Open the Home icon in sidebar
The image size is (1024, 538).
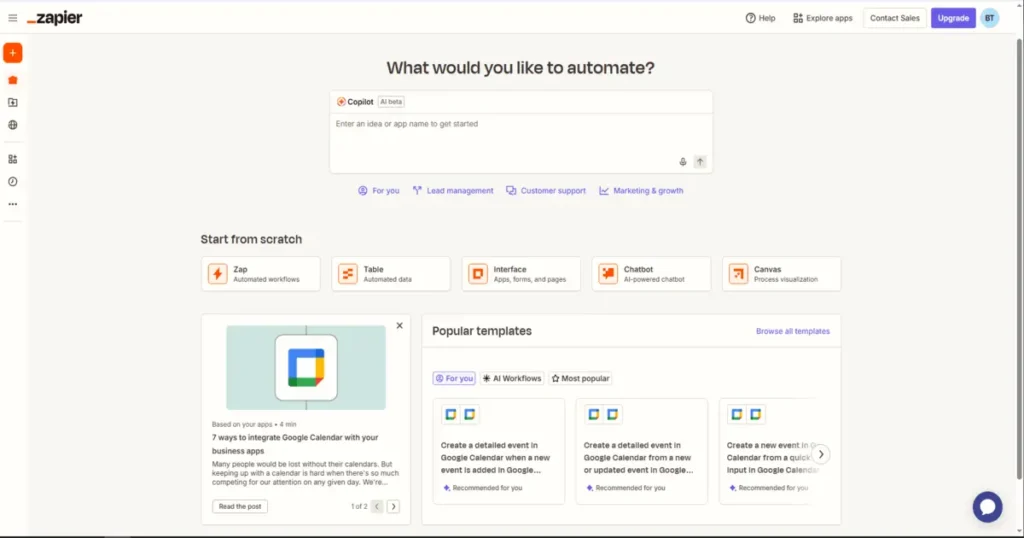(12, 80)
